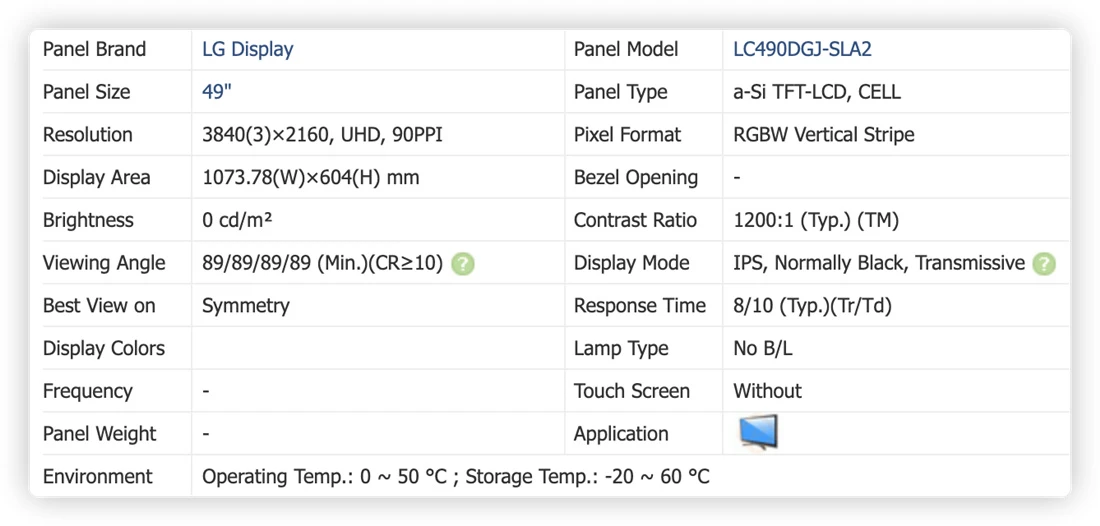Select the "Panel Type" label
1100x526 pixels.
point(621,93)
